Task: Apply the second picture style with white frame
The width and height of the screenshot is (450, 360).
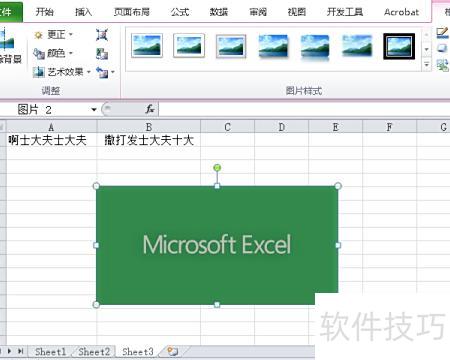Action: coord(189,46)
